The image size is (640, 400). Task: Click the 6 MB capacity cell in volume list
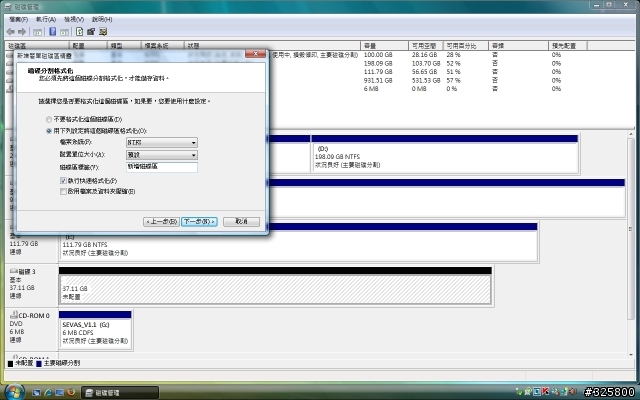[x=371, y=89]
